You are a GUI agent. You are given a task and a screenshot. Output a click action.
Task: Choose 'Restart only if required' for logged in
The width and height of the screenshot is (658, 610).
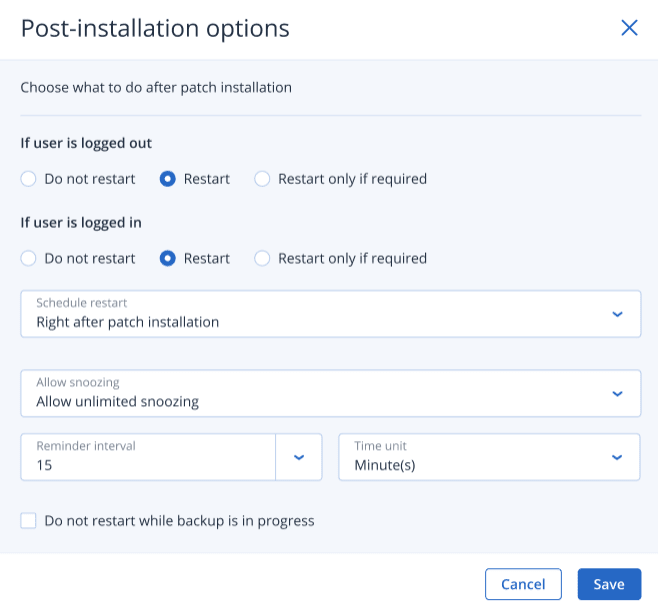262,258
